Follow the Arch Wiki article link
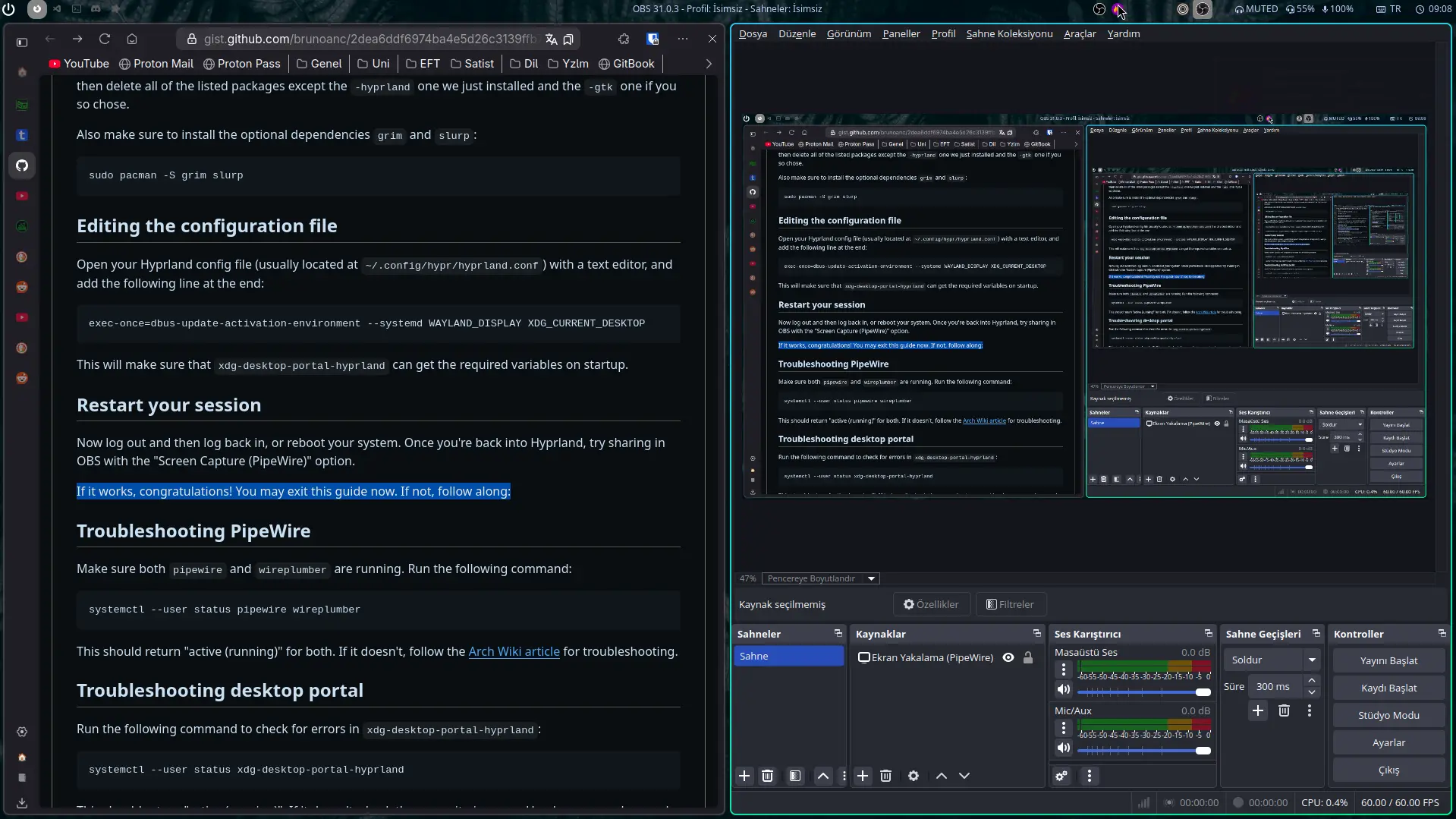The image size is (1456, 819). (514, 651)
